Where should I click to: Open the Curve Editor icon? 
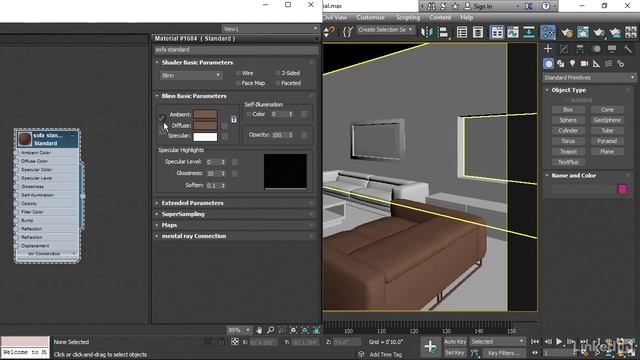pos(513,32)
